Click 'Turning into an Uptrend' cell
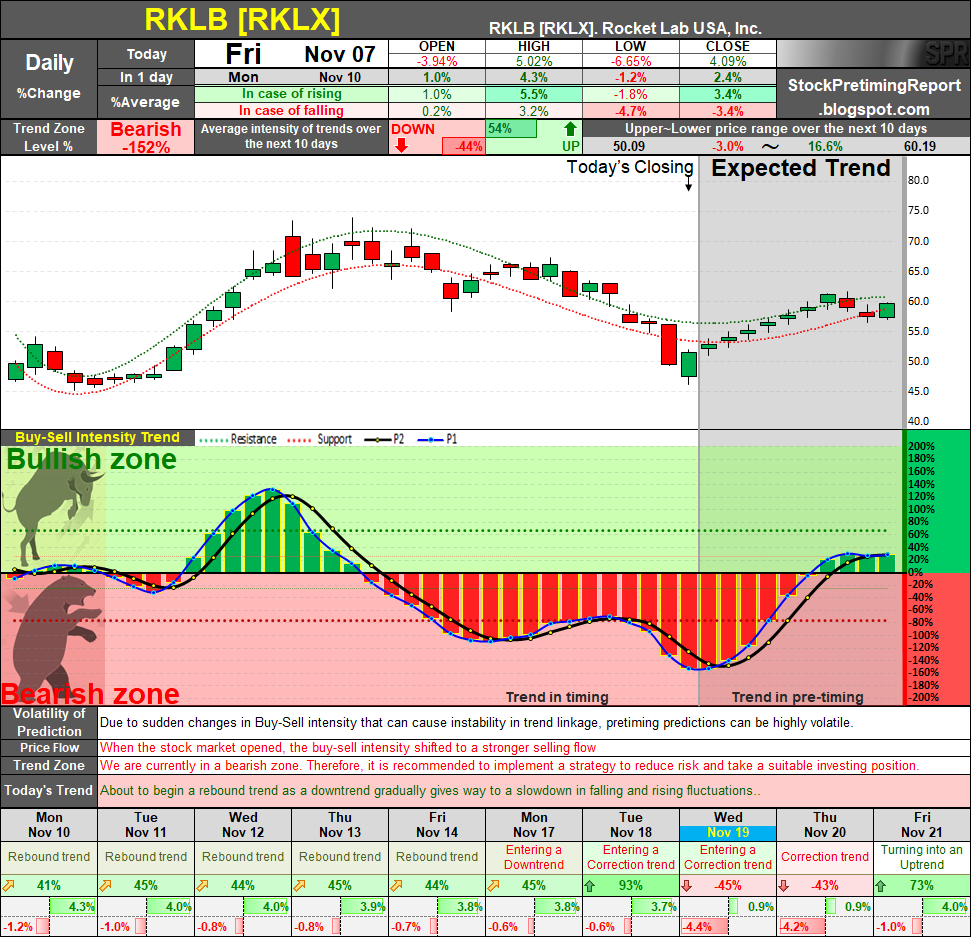Viewport: 971px width, 937px height. (x=922, y=857)
